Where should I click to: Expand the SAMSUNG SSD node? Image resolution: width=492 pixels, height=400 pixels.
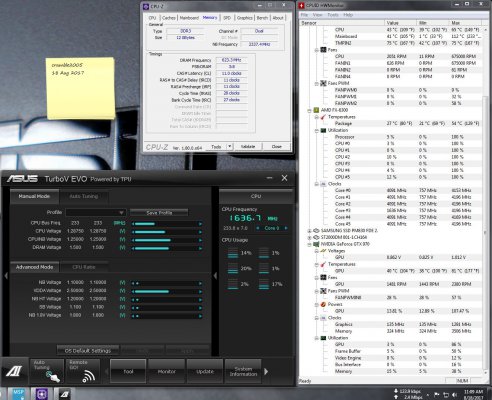[310, 231]
